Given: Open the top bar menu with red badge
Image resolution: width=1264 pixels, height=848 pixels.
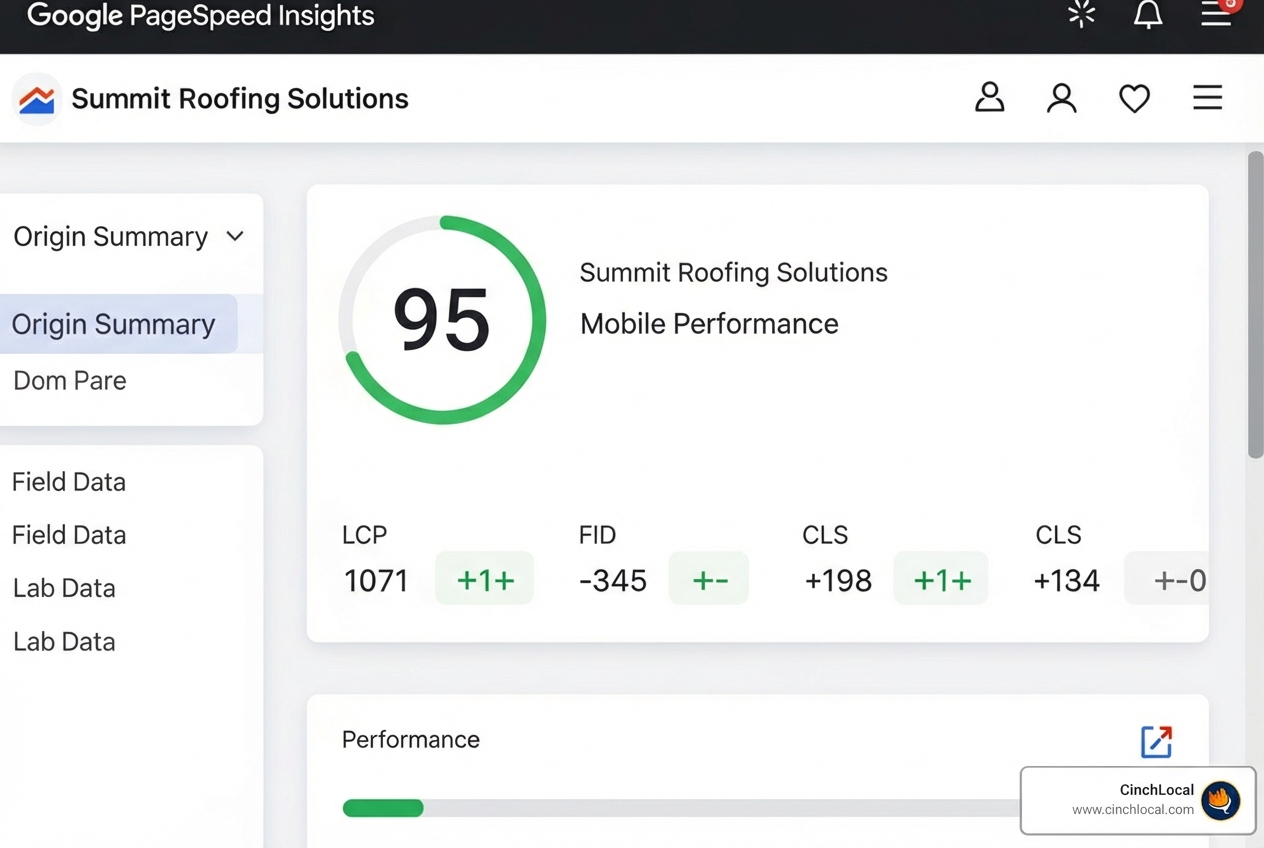Looking at the screenshot, I should point(1216,14).
